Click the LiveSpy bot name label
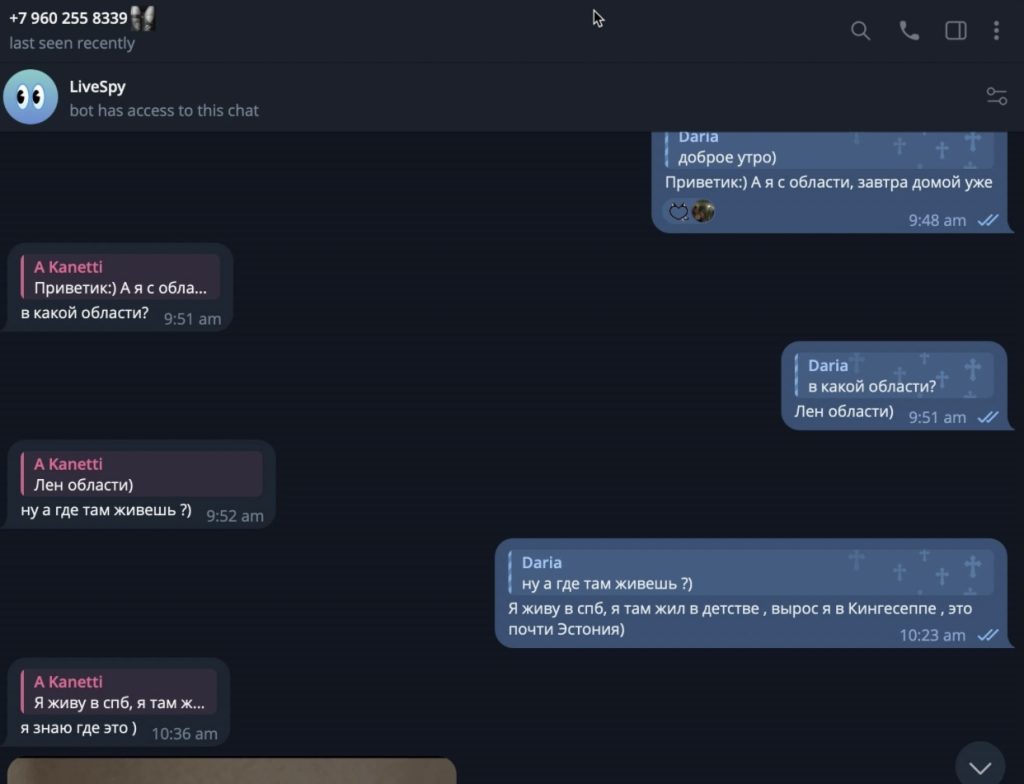Image resolution: width=1024 pixels, height=784 pixels. 97,86
